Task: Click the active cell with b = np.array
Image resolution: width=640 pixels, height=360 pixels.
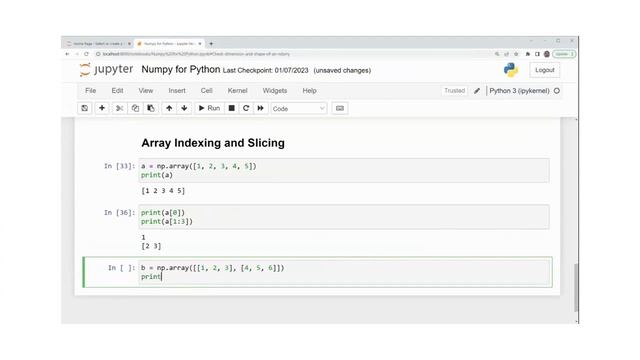Action: point(344,272)
